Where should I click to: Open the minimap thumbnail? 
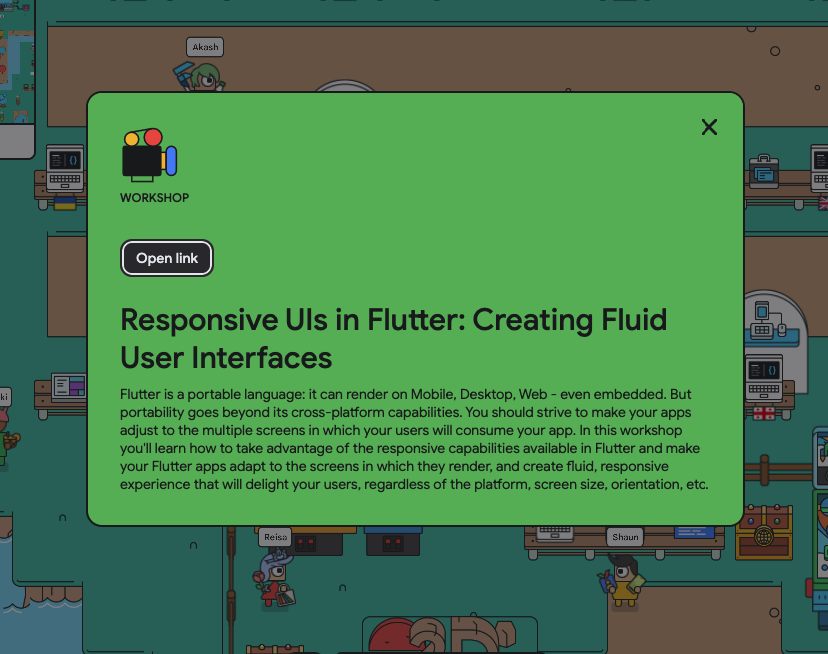pyautogui.click(x=17, y=62)
